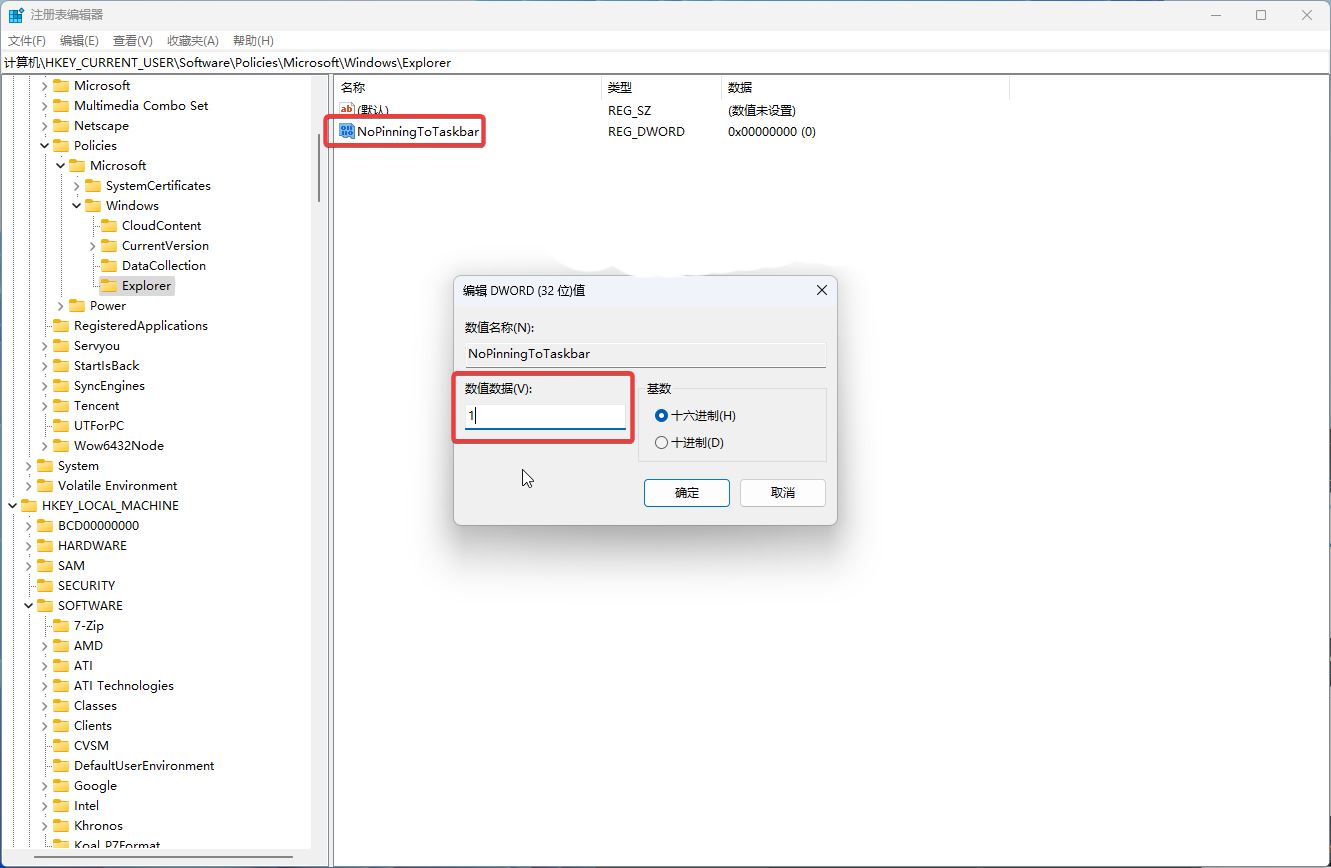1331x868 pixels.
Task: Click the SAM folder icon
Action: (x=45, y=565)
